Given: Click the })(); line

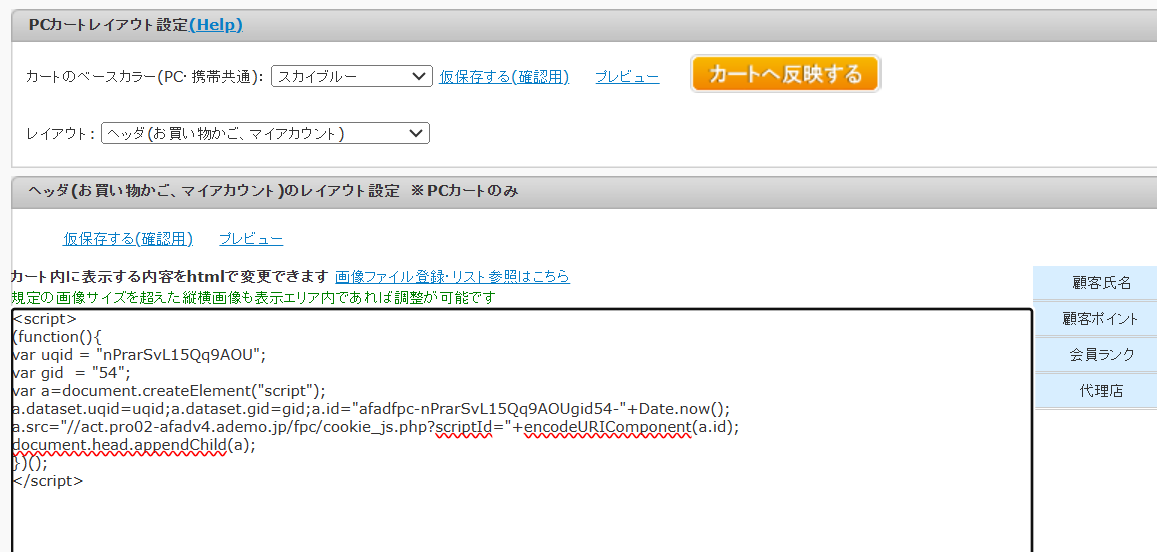Looking at the screenshot, I should point(30,463).
